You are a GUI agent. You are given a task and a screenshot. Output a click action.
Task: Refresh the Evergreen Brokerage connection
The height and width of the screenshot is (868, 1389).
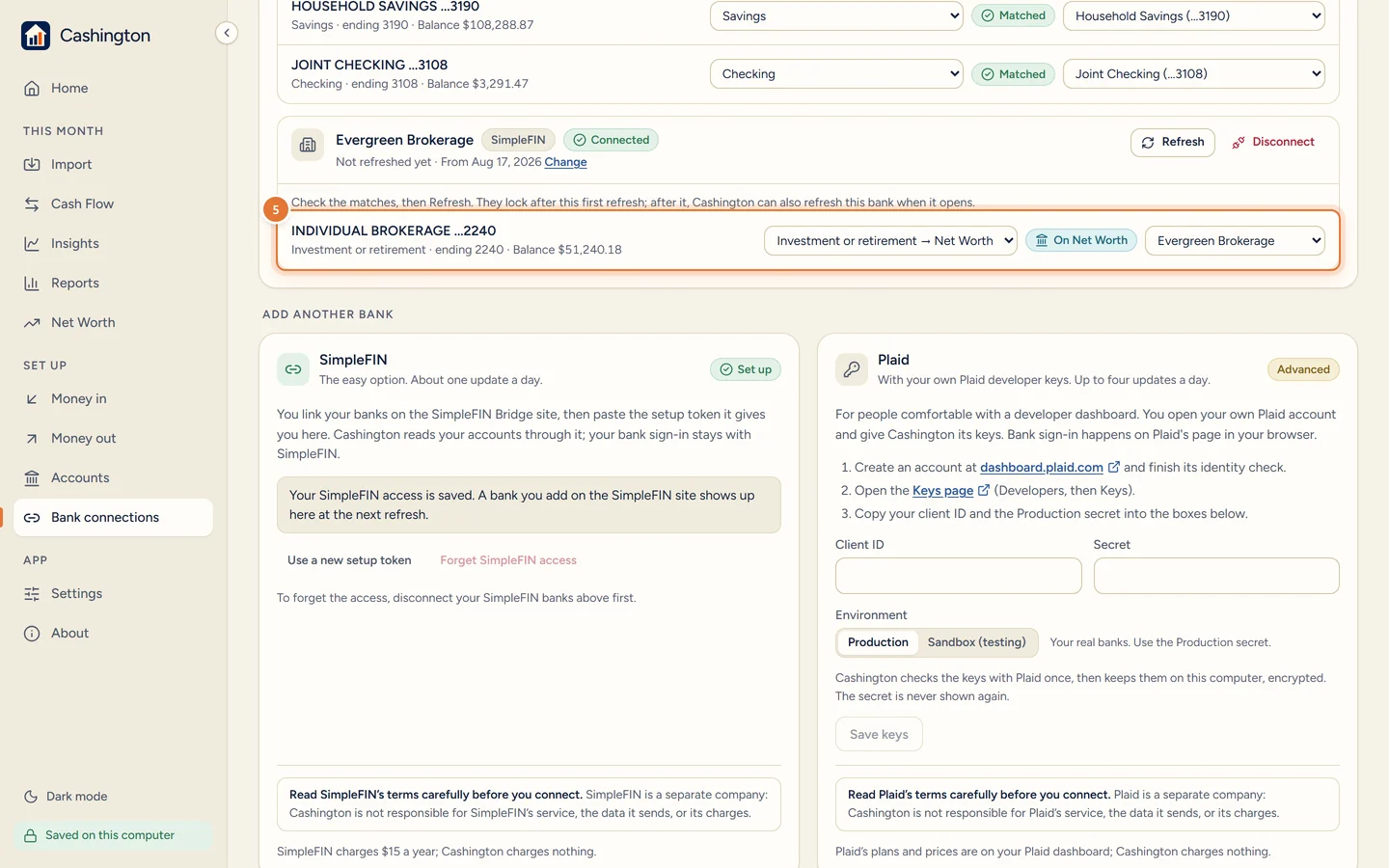[1173, 142]
